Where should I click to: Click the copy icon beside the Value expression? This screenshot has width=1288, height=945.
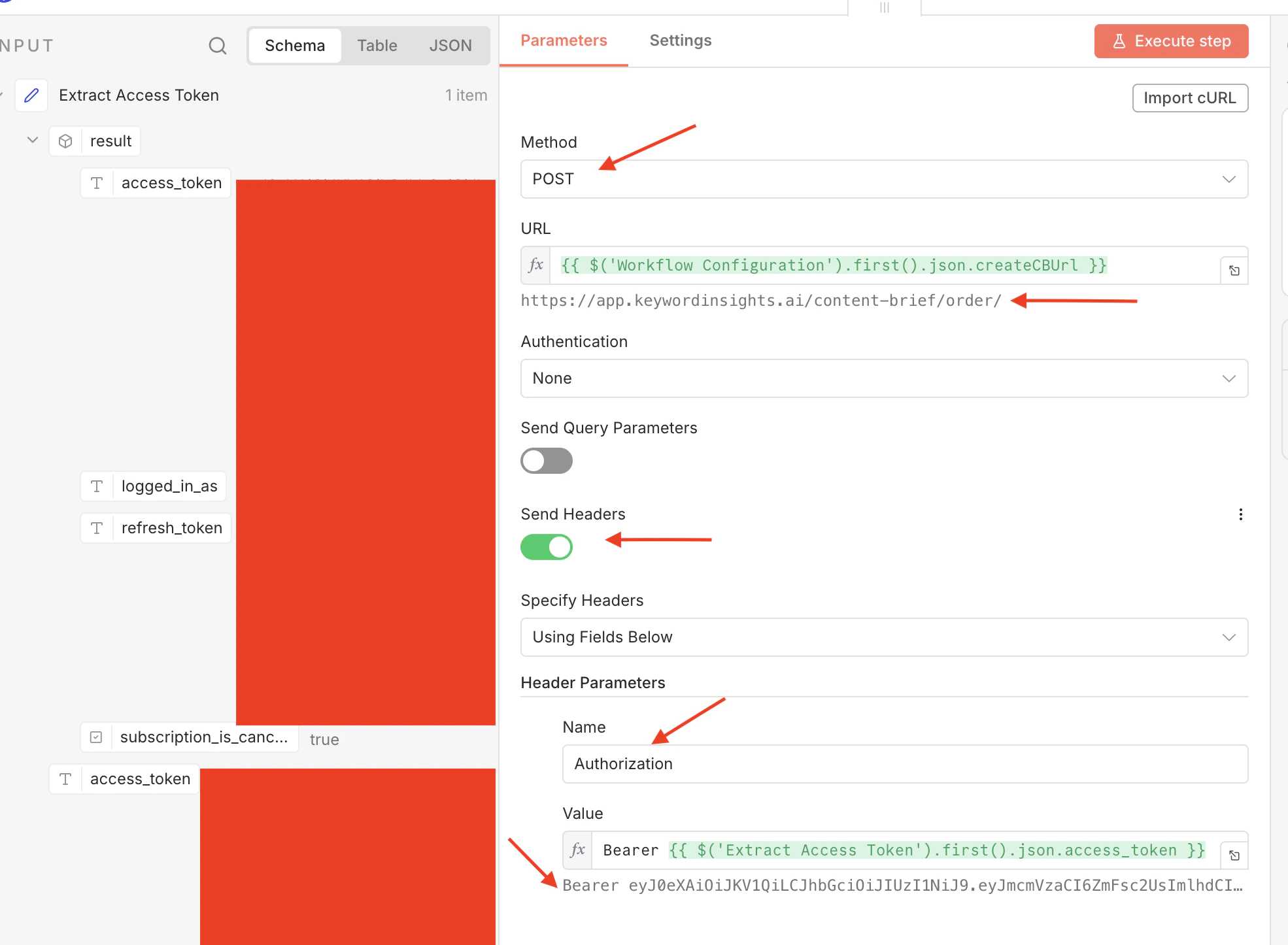1234,855
